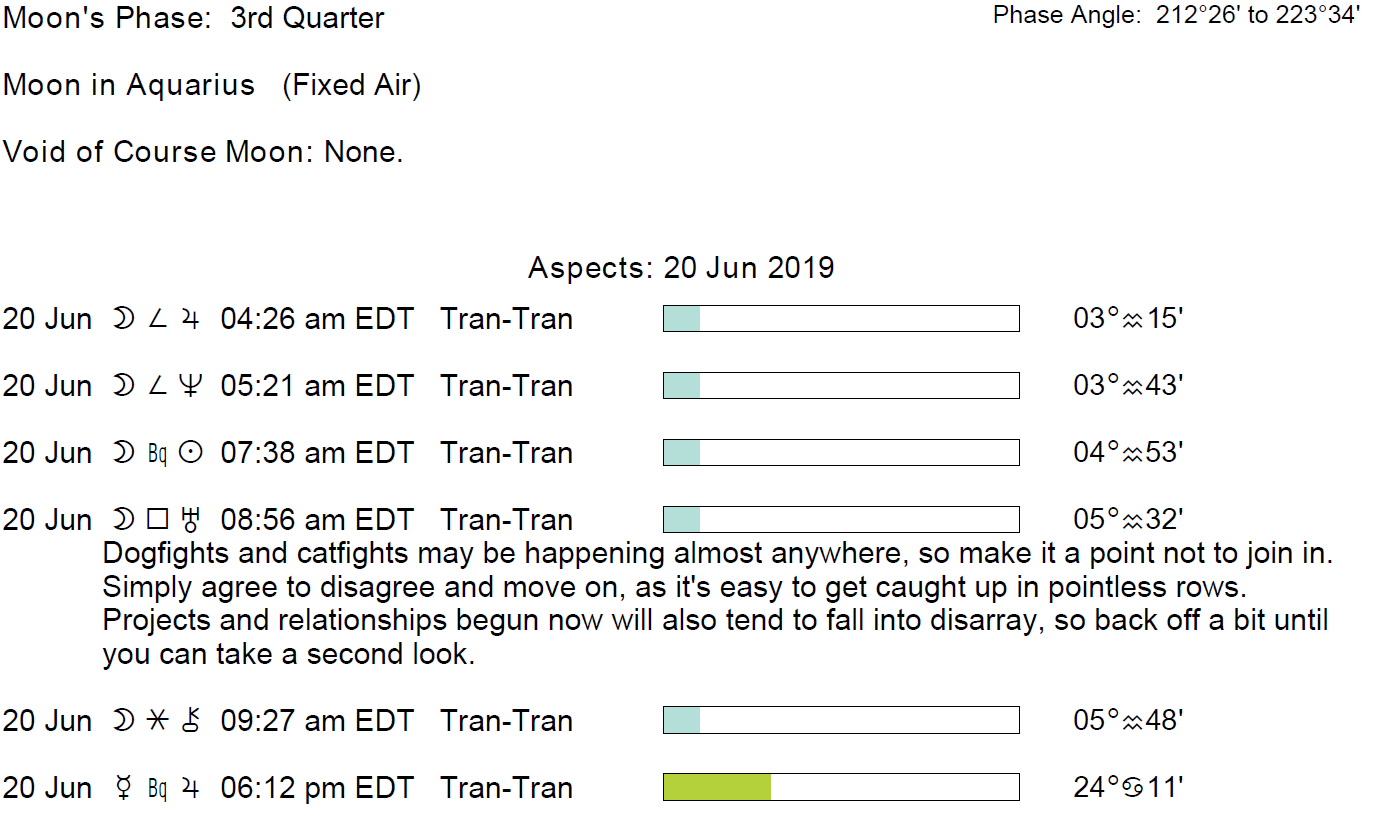The height and width of the screenshot is (827, 1373).
Task: Click the Sun glyph in the 07:38 am row
Action: point(190,454)
